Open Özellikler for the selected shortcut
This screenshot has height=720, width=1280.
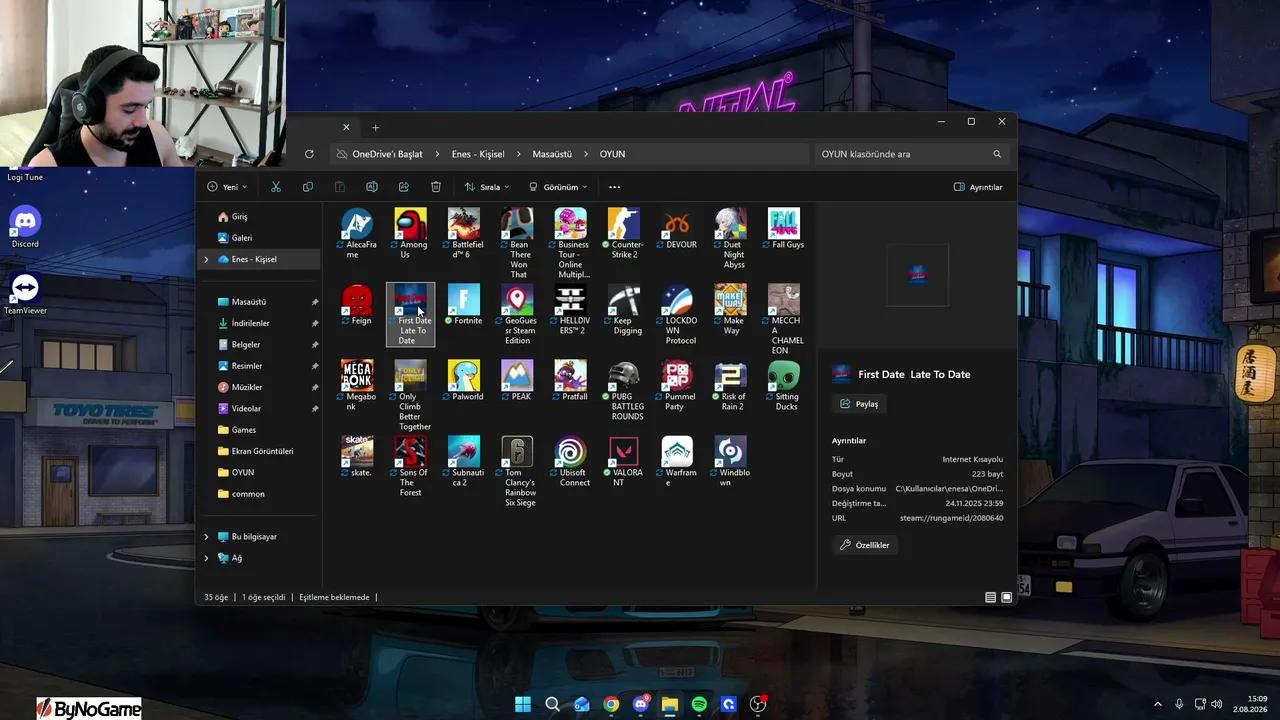pyautogui.click(x=865, y=545)
